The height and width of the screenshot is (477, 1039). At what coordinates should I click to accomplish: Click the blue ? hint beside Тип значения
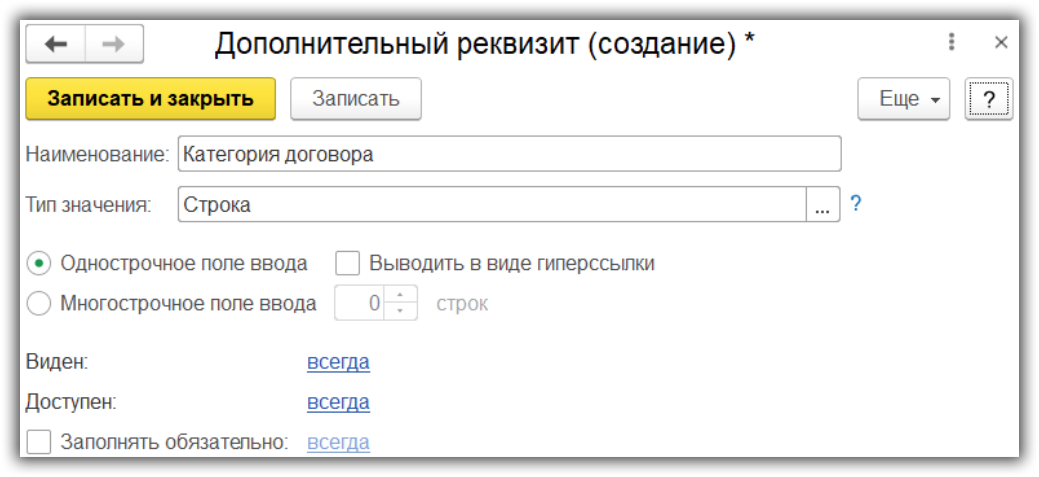point(855,205)
